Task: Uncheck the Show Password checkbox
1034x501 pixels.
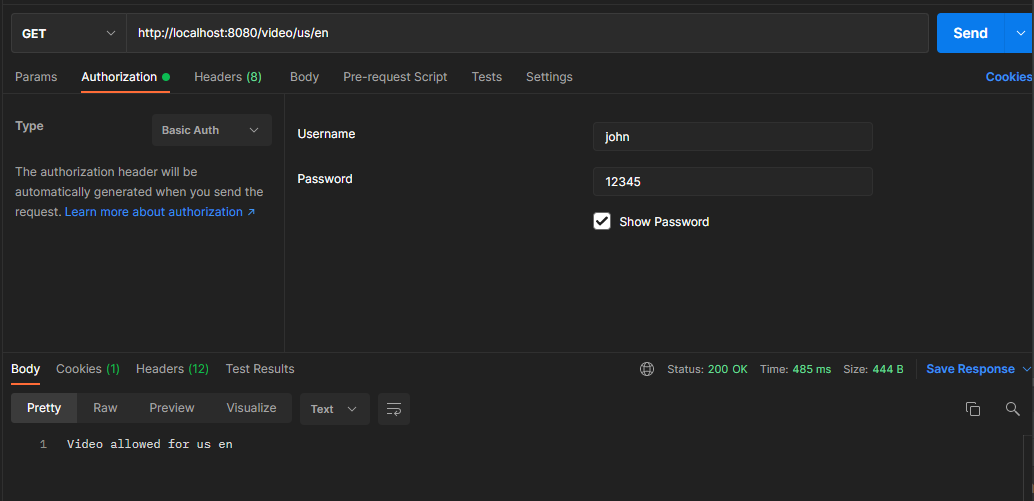Action: 602,221
